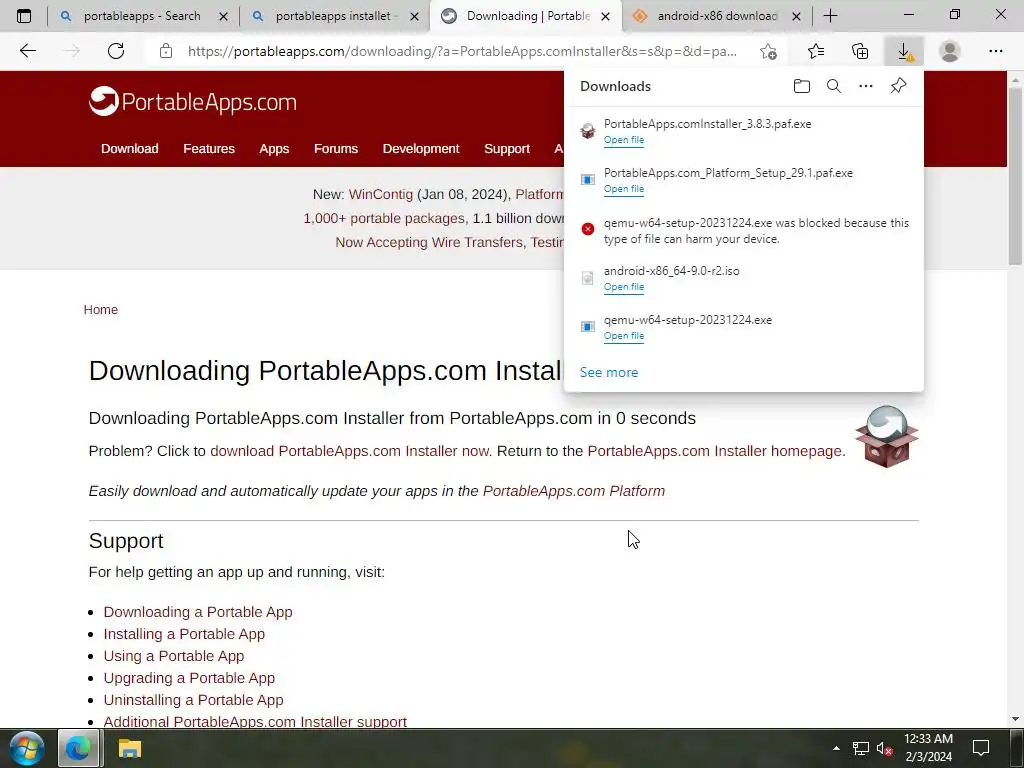
Task: Open downloads folder from Downloads panel
Action: [801, 86]
